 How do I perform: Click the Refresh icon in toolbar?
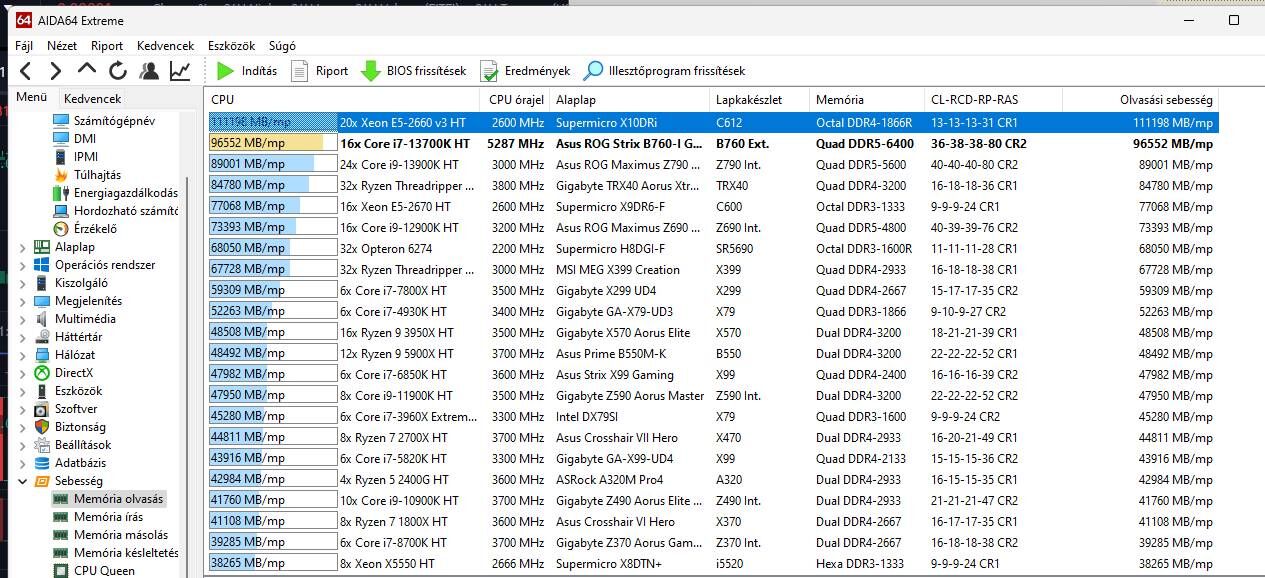118,71
